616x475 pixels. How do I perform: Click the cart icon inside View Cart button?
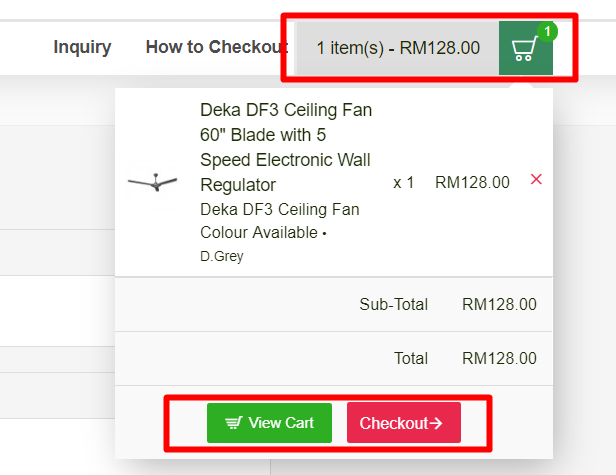click(x=234, y=423)
